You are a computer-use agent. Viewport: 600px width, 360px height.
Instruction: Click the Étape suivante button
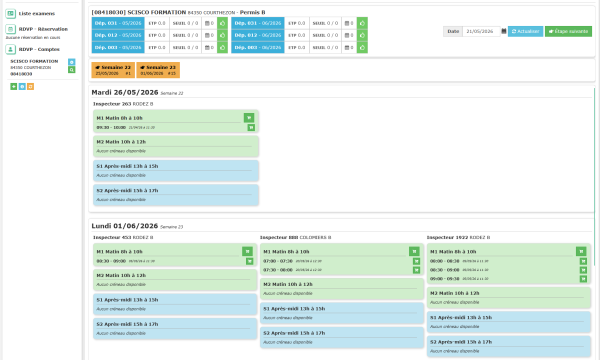pos(568,31)
